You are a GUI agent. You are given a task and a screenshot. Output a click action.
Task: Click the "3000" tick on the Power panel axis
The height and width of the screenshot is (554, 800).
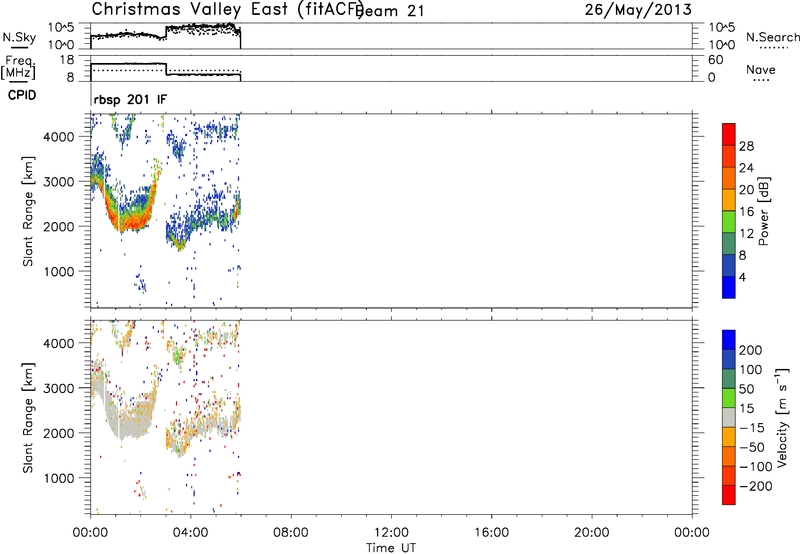(x=59, y=182)
